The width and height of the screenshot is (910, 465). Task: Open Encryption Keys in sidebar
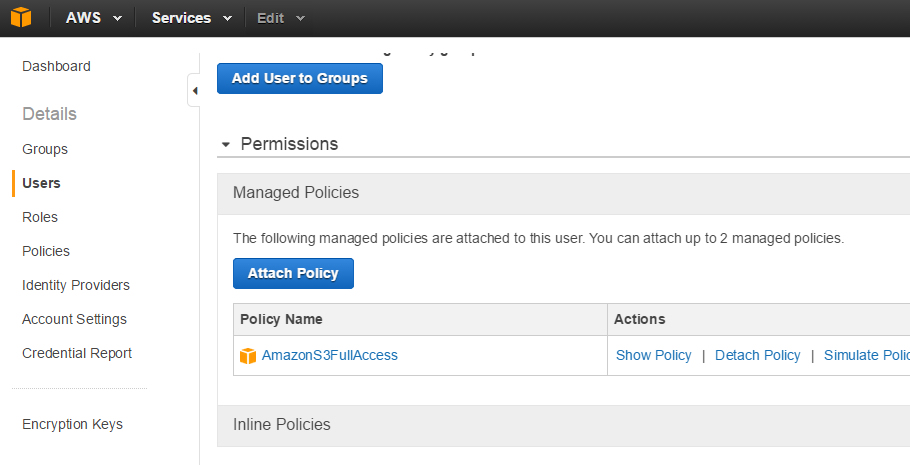tap(72, 424)
